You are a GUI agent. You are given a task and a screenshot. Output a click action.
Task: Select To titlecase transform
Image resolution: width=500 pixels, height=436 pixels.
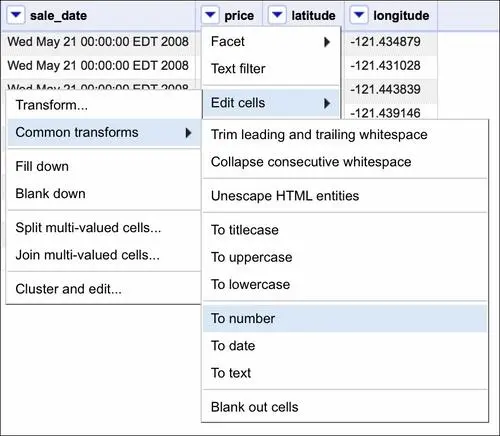pyautogui.click(x=345, y=230)
